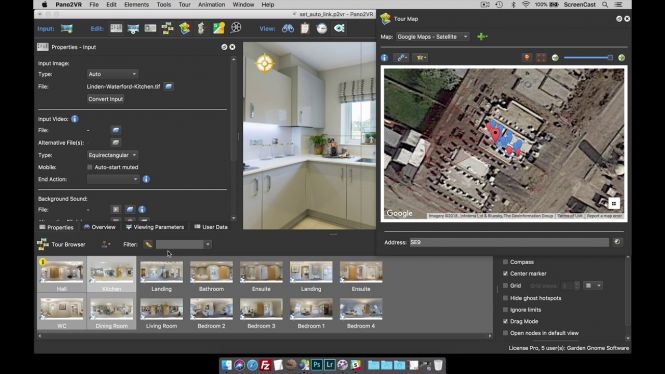Open the Skin Editor filmreel icon

pyautogui.click(x=236, y=28)
